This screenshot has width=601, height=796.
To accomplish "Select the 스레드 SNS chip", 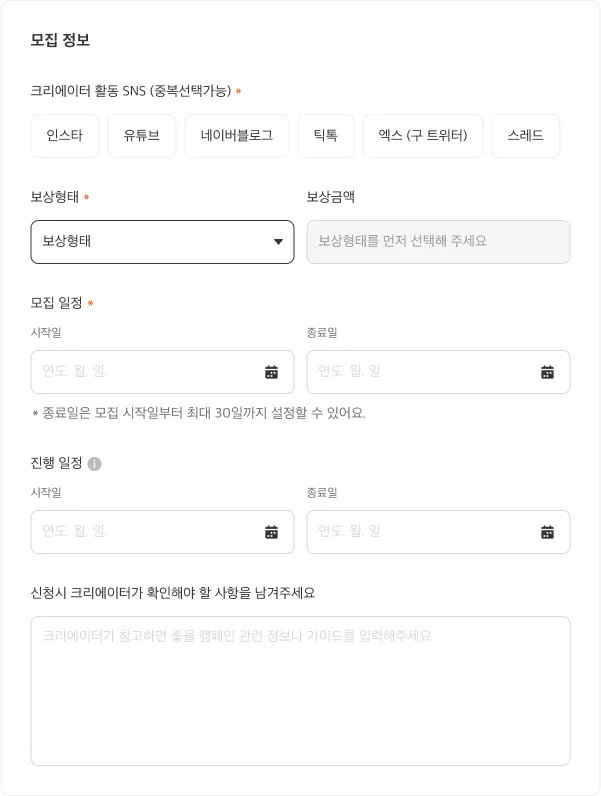I will (x=525, y=136).
